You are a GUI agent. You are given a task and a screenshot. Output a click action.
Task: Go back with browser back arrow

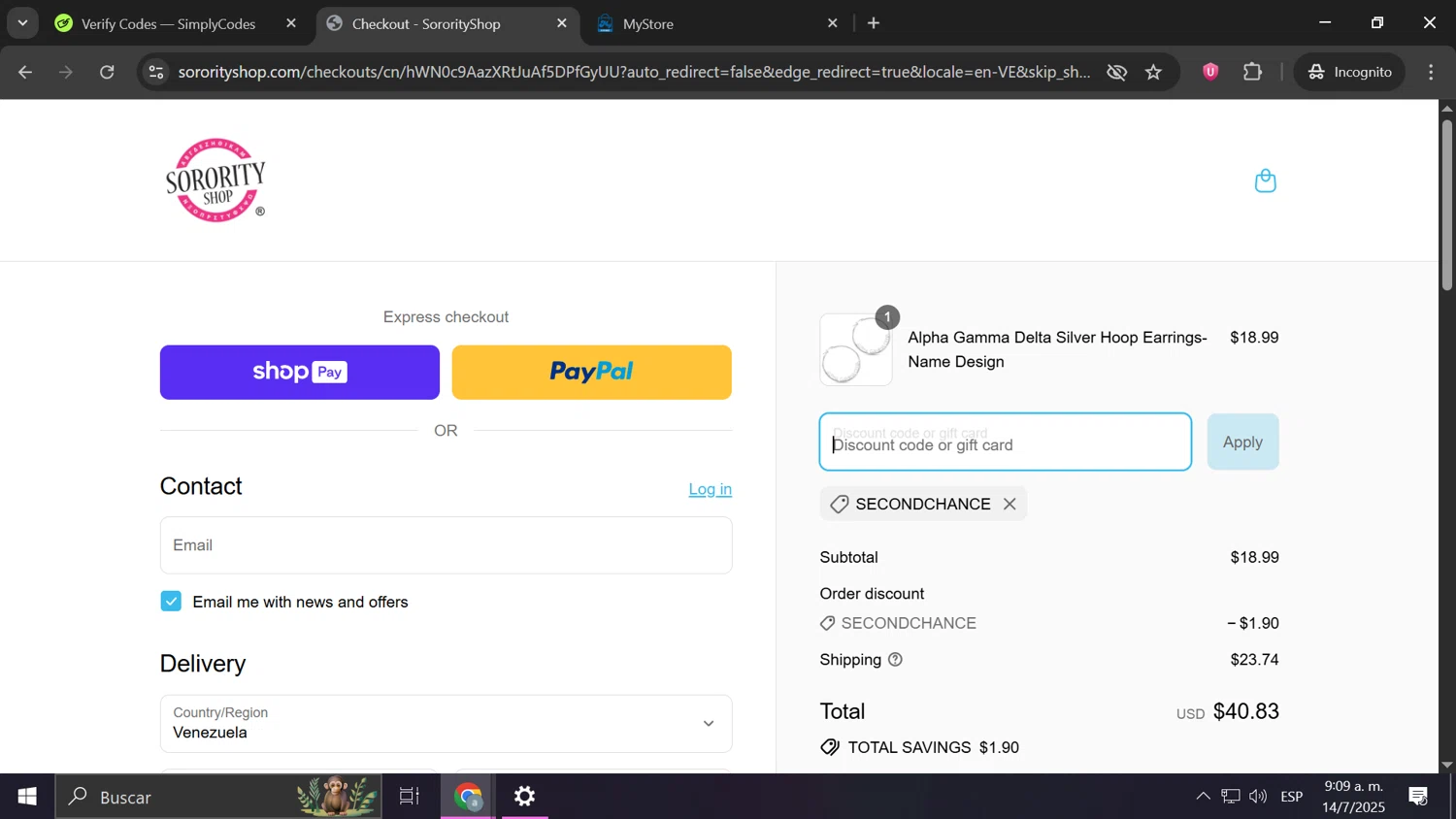point(25,72)
